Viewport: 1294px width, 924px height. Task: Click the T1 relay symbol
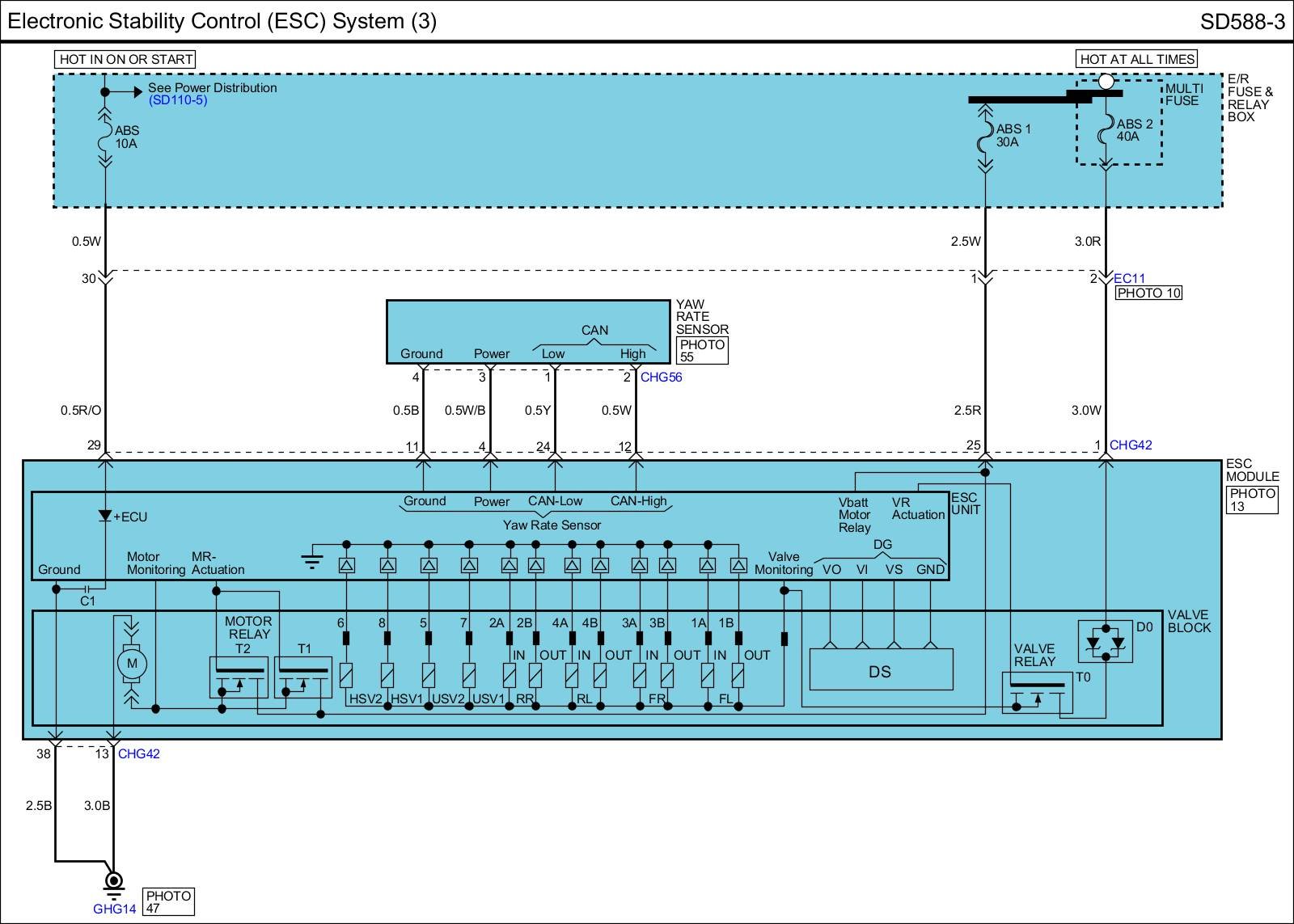point(302,677)
